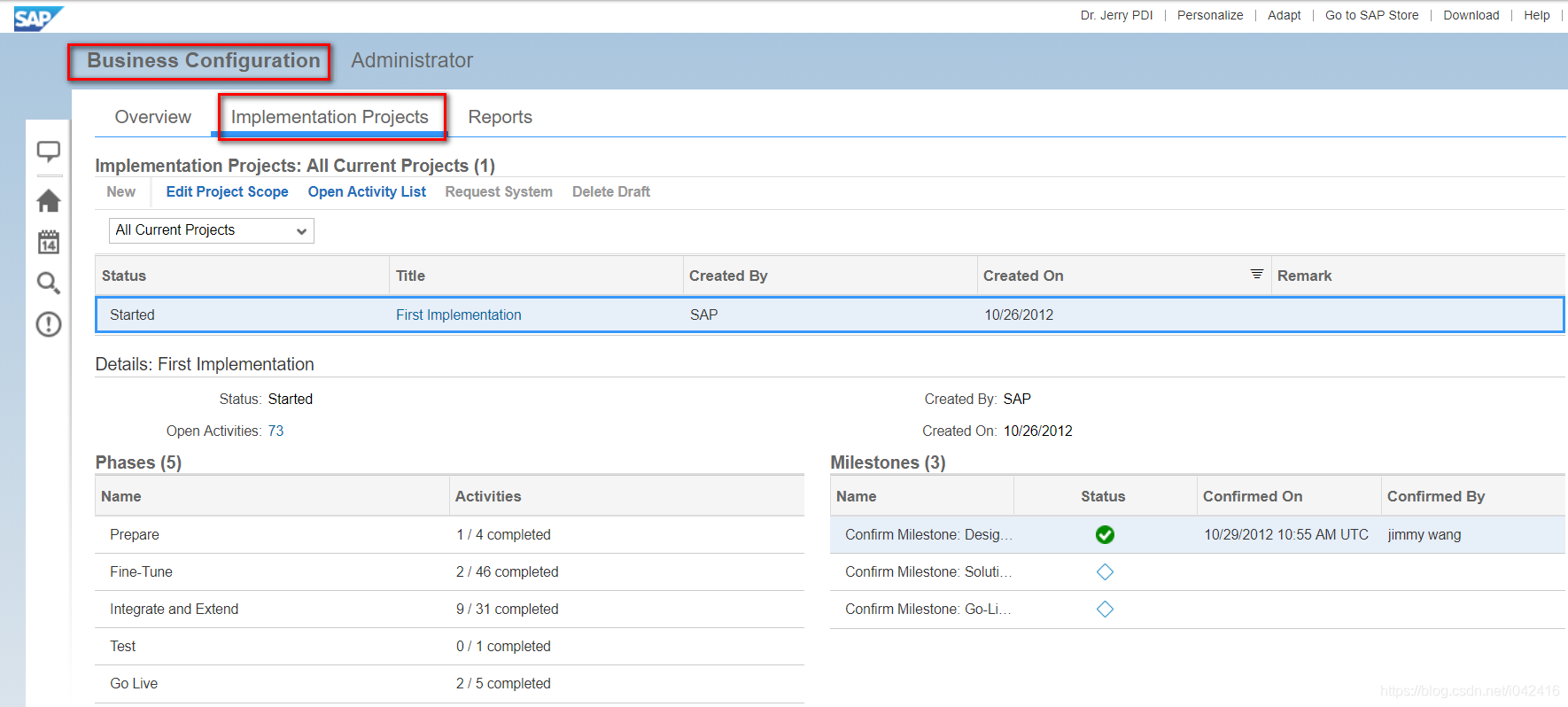
Task: Click 10/29/2012 10:55 AM UTC cell
Action: click(x=1285, y=534)
